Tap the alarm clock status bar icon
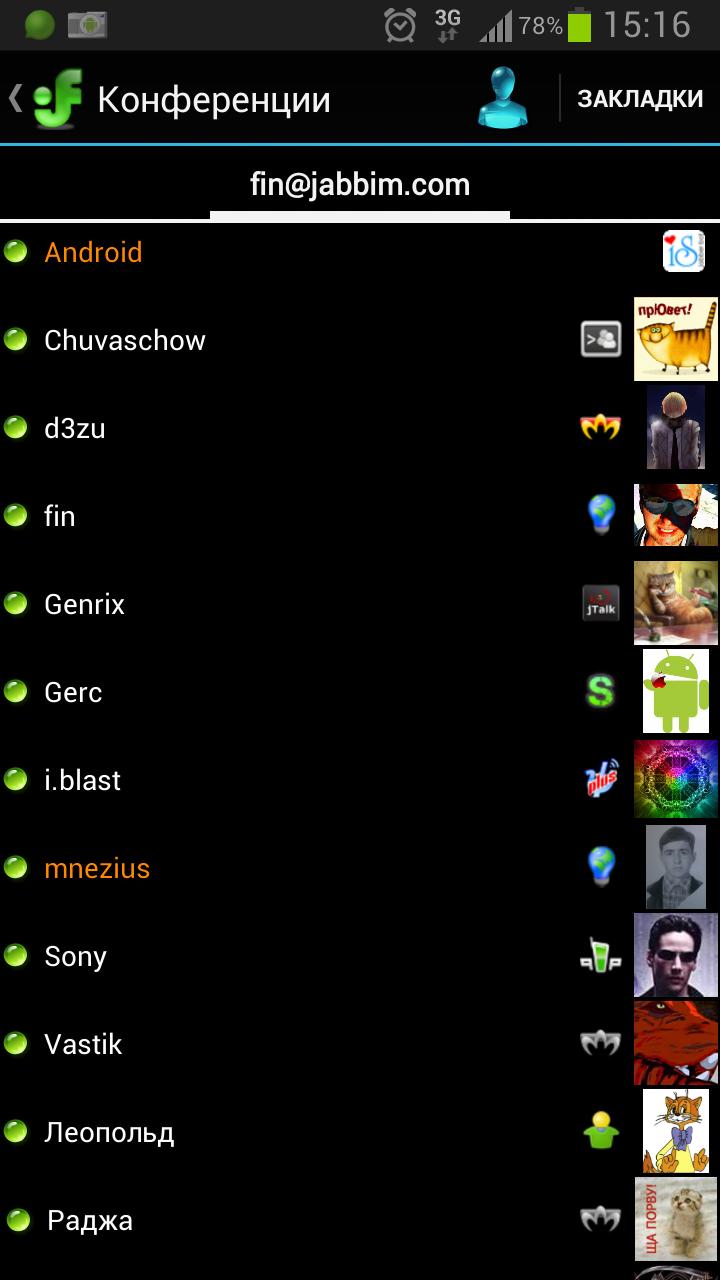The image size is (720, 1280). point(400,25)
